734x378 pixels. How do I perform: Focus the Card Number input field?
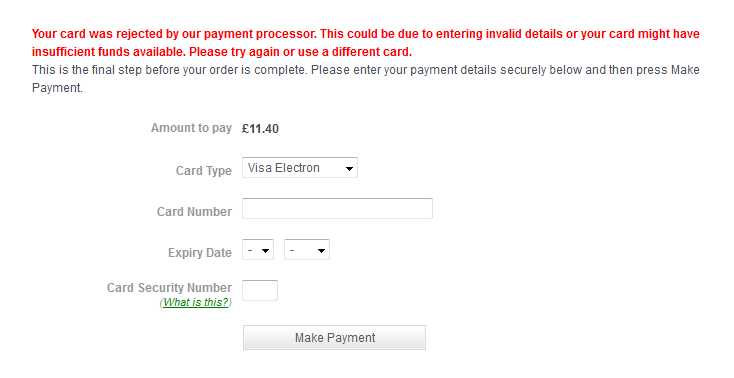tap(337, 208)
